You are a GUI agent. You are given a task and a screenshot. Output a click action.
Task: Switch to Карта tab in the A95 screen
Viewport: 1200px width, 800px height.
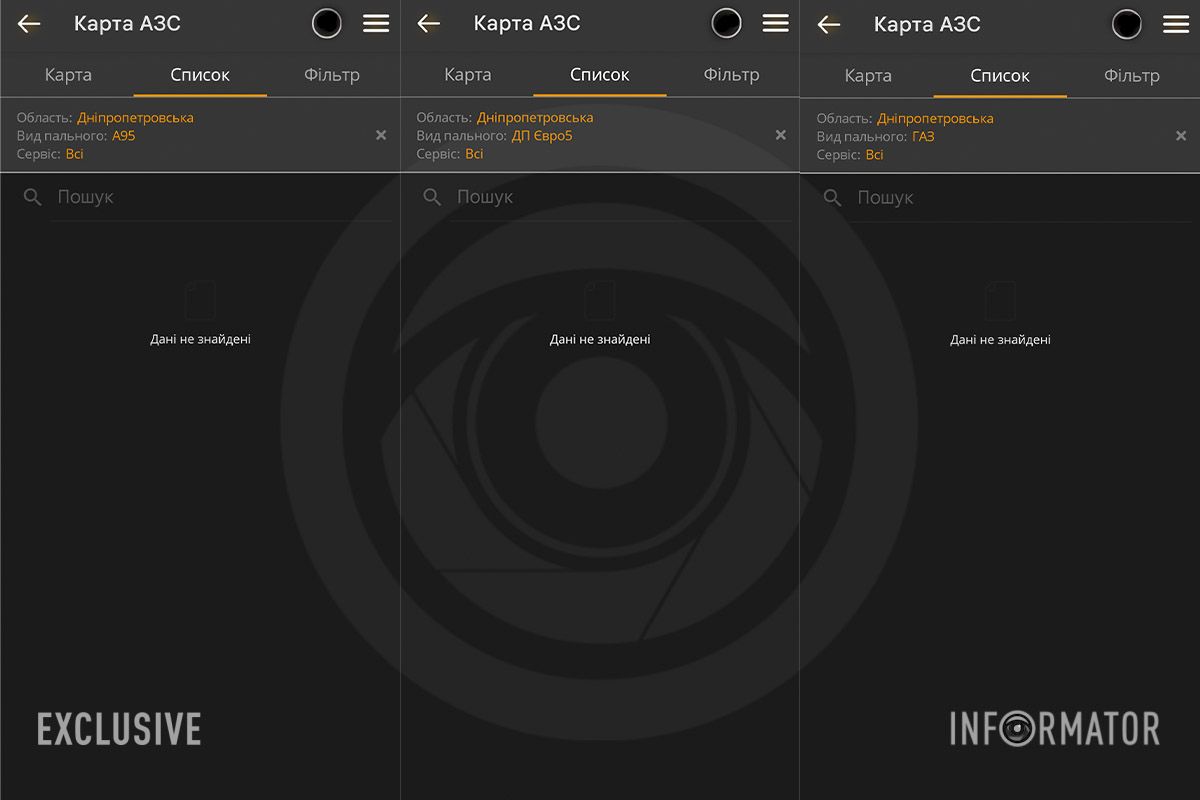(68, 75)
